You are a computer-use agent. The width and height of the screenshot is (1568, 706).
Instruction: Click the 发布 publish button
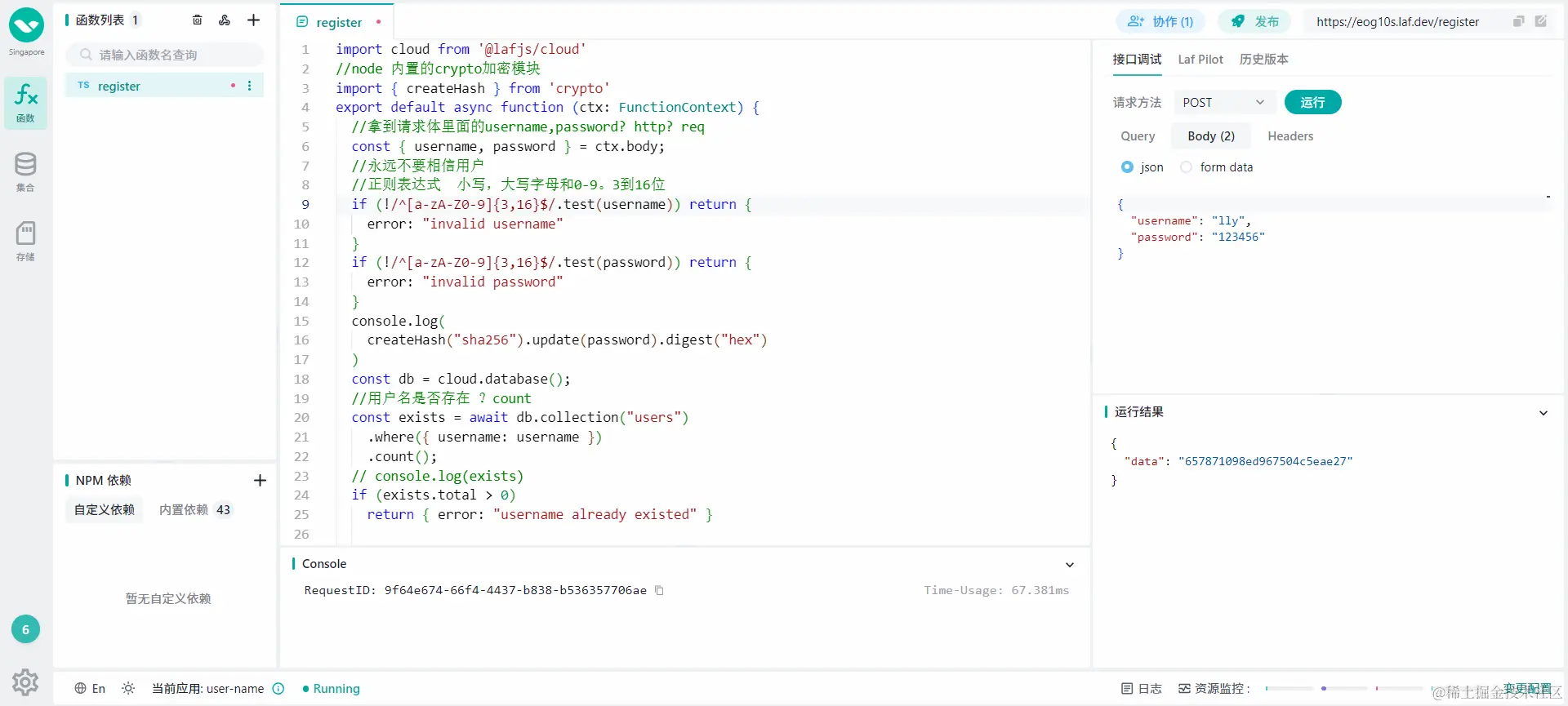(x=1254, y=21)
